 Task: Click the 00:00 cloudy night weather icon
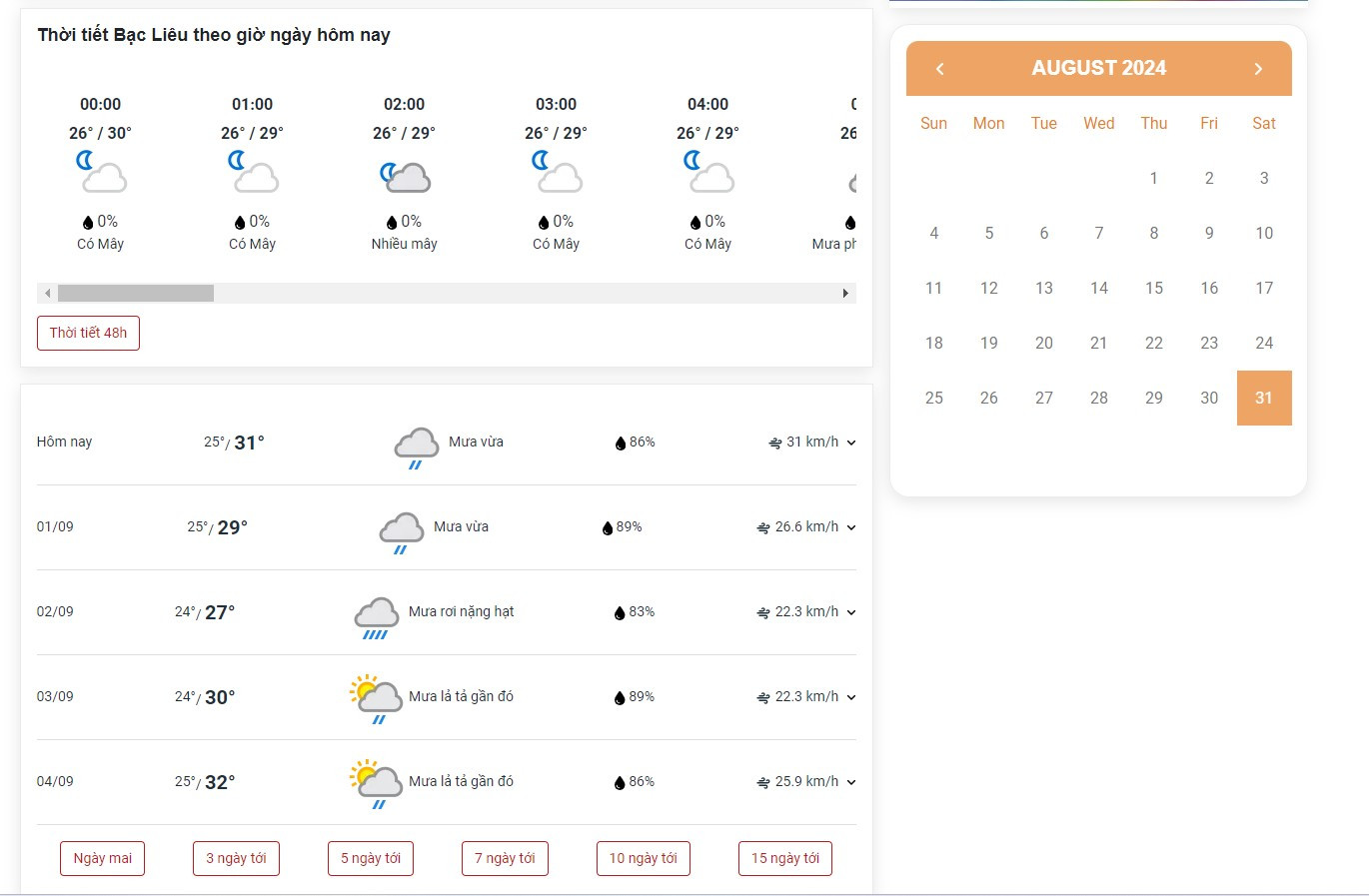(x=101, y=172)
